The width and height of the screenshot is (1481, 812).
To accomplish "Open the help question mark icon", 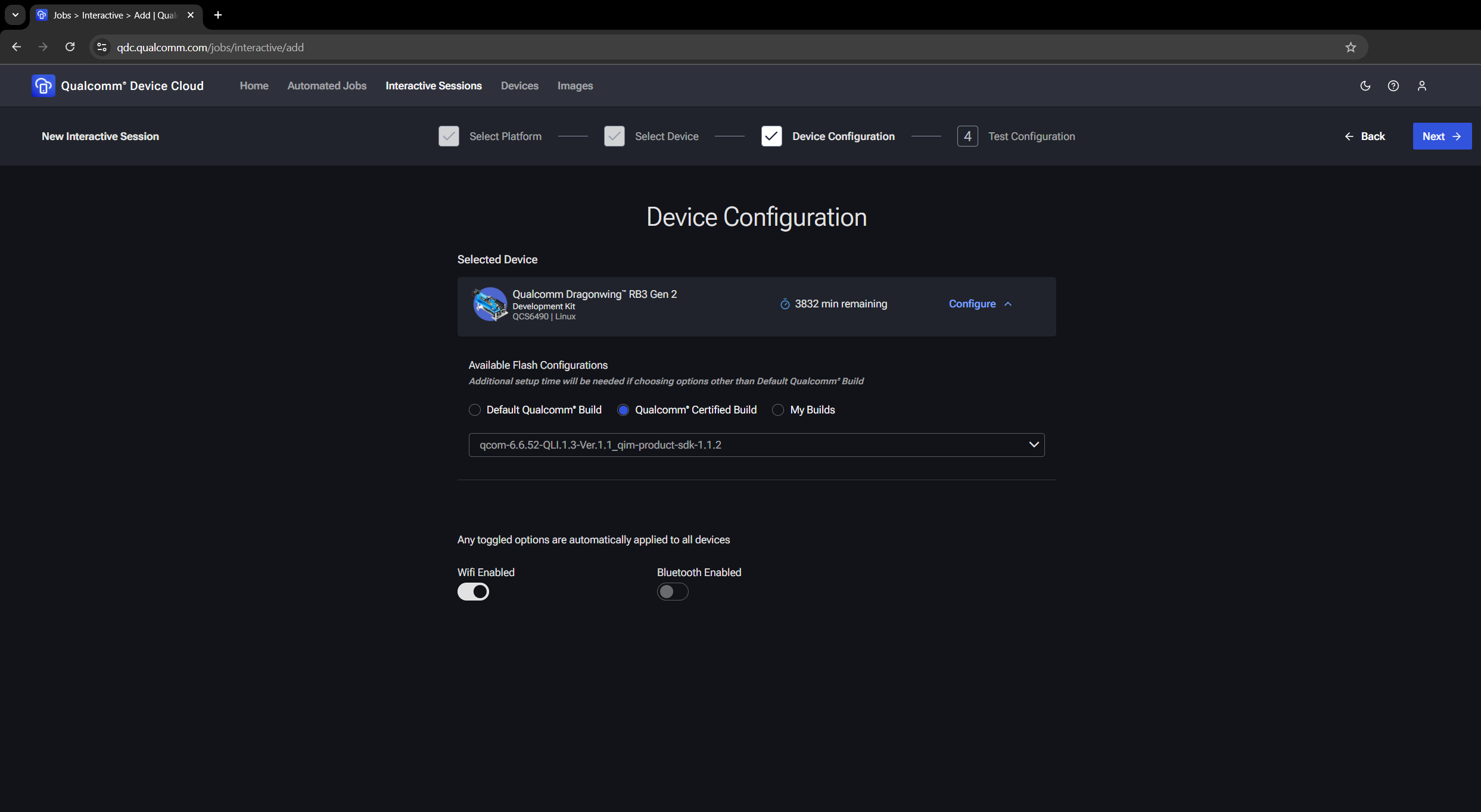I will pyautogui.click(x=1393, y=86).
